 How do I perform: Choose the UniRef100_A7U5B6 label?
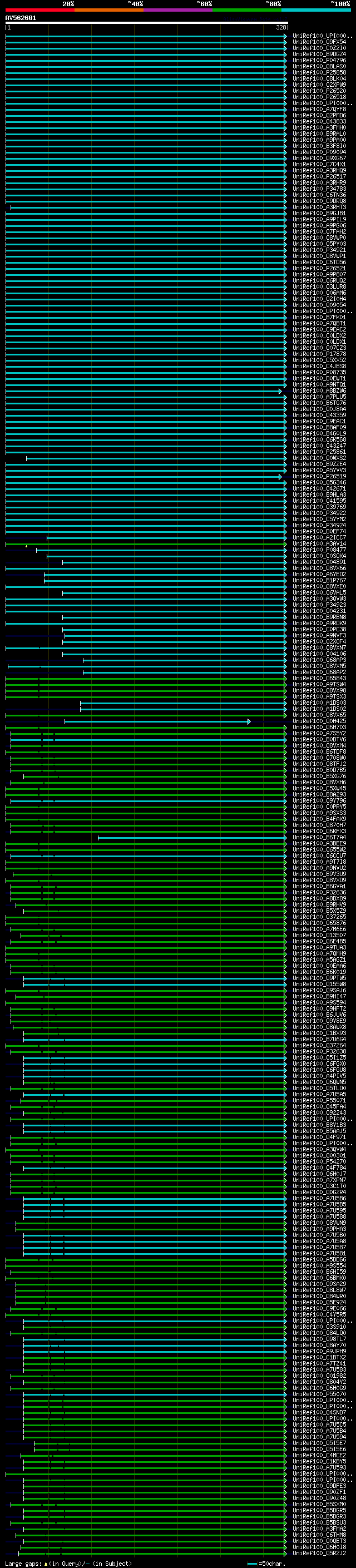click(319, 1199)
